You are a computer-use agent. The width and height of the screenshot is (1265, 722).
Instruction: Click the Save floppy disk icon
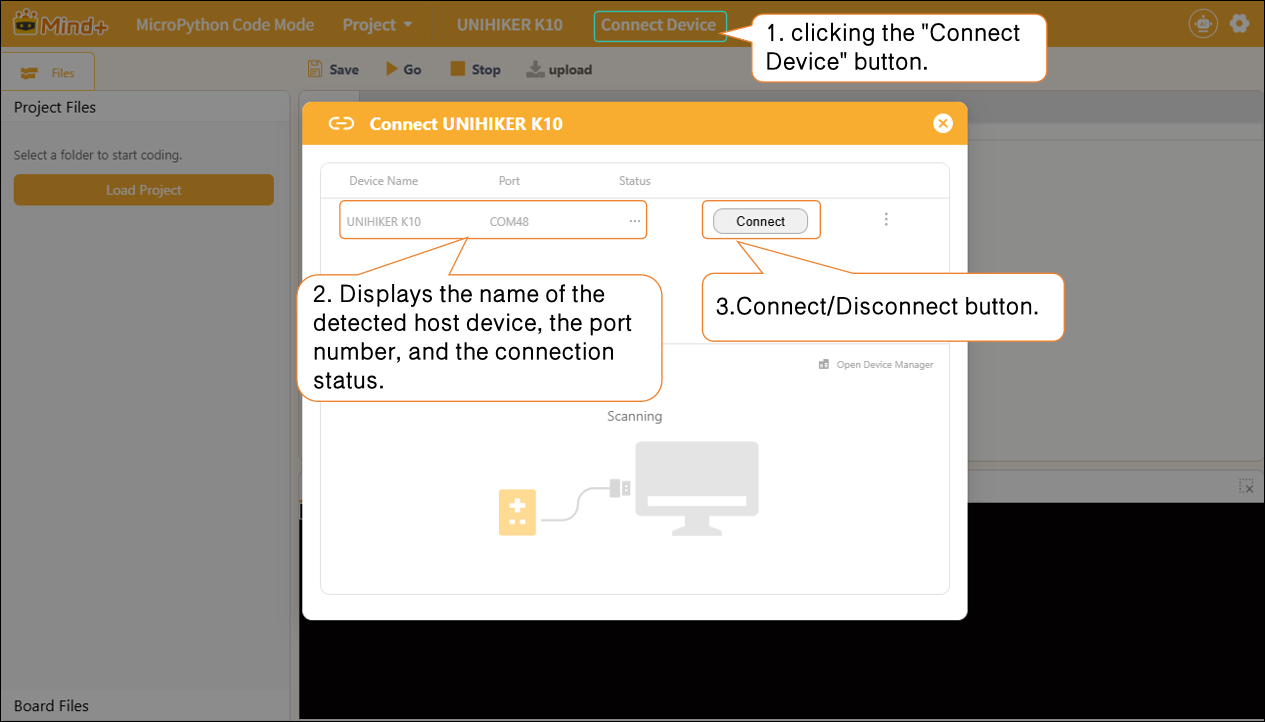pyautogui.click(x=315, y=69)
